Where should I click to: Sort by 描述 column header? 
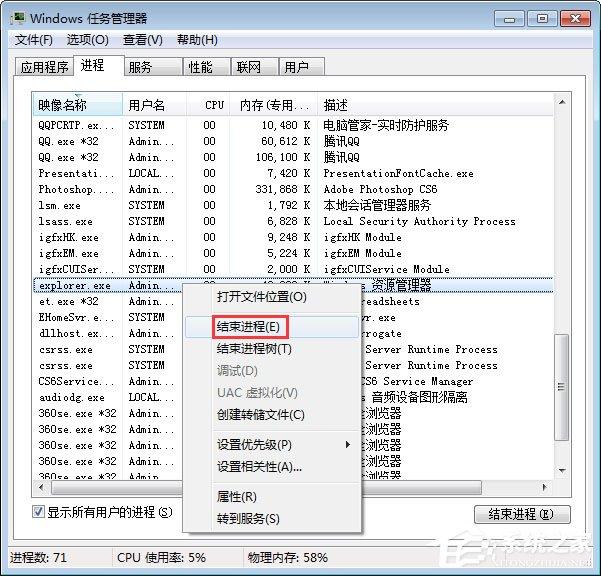[435, 105]
